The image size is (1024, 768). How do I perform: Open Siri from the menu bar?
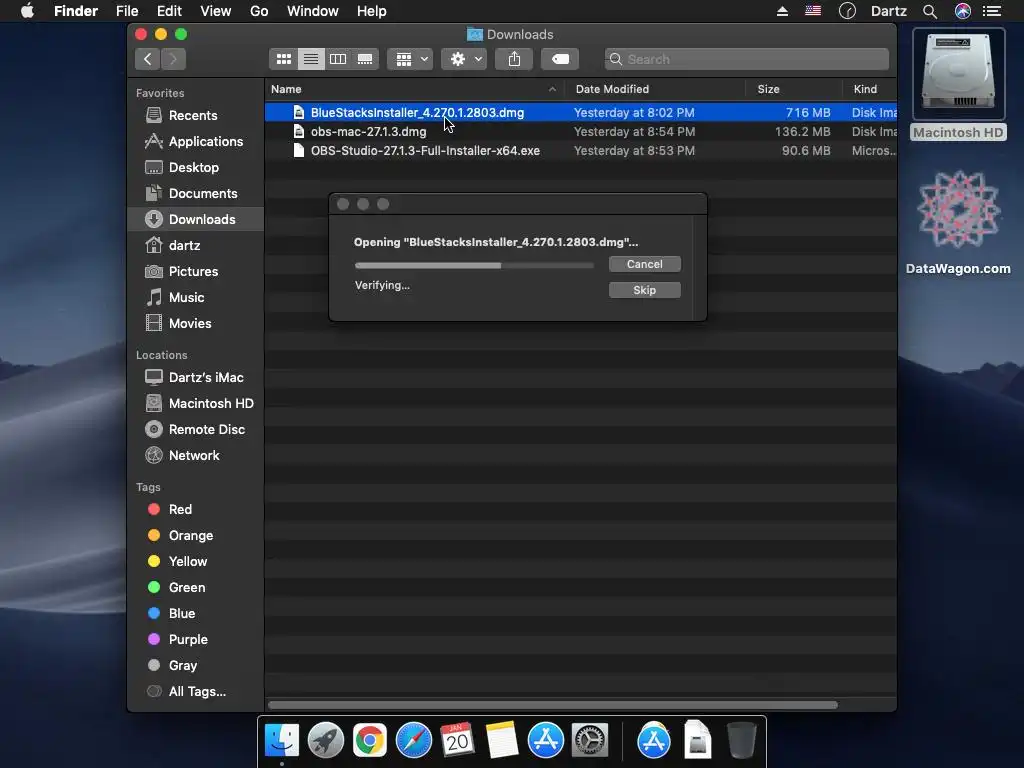tap(963, 11)
